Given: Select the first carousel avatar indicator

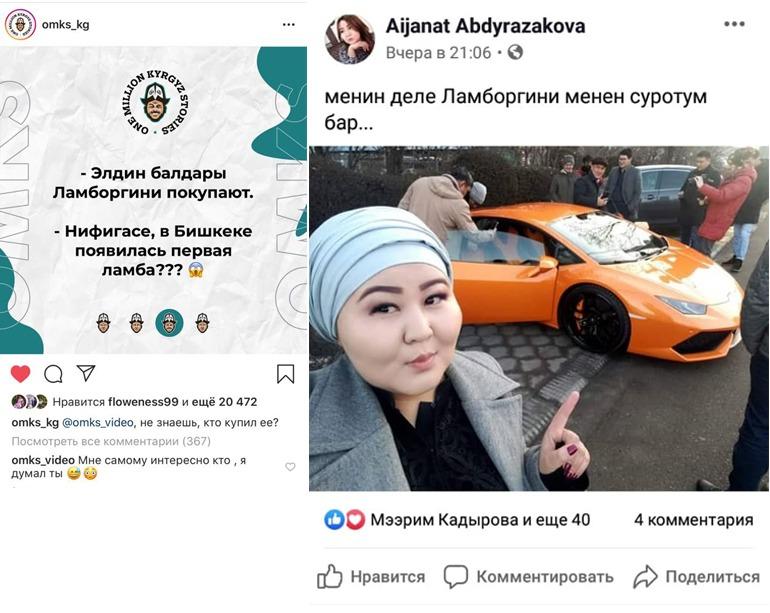Looking at the screenshot, I should (x=103, y=323).
